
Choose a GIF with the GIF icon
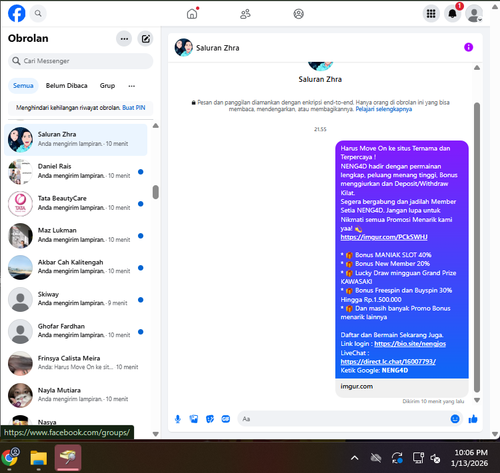click(x=226, y=419)
